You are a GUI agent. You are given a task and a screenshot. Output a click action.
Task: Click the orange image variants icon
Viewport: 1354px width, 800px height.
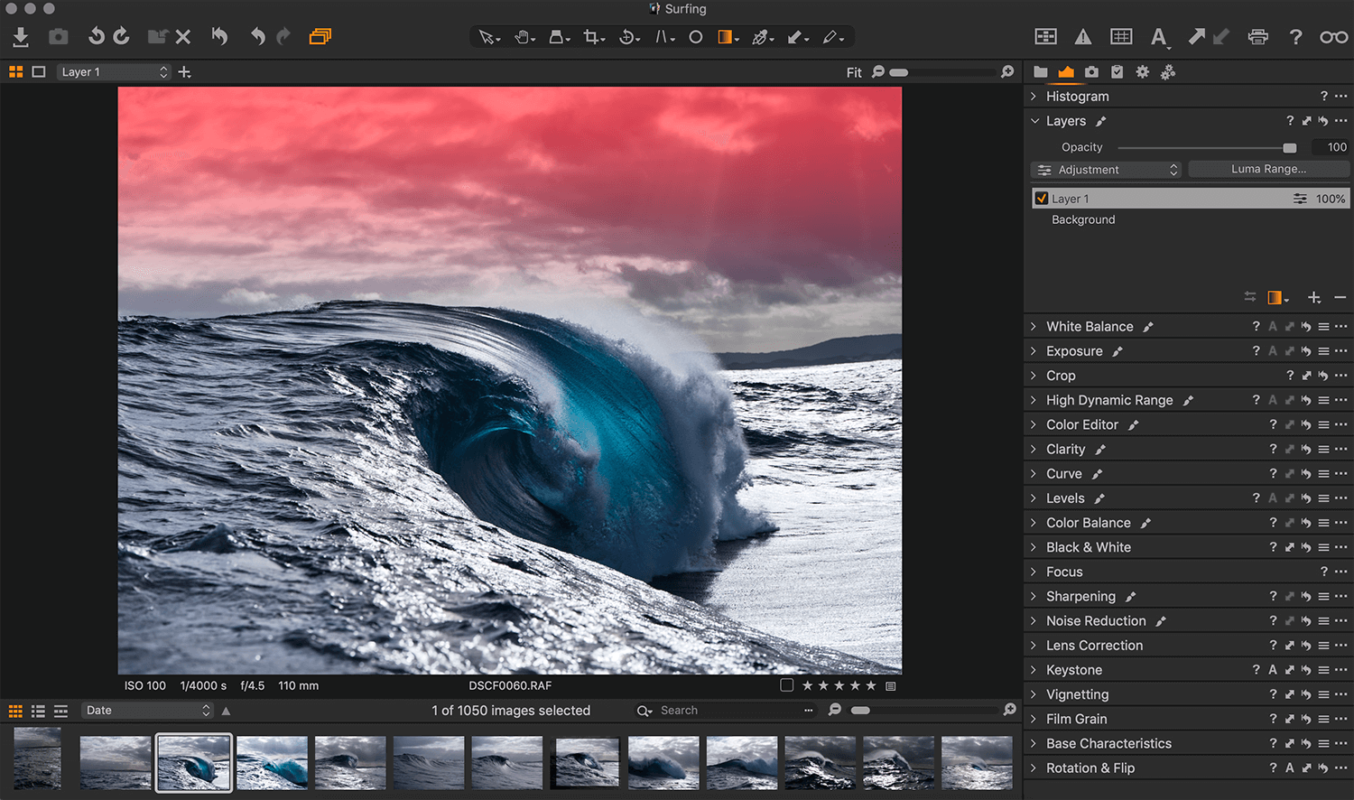tap(320, 37)
